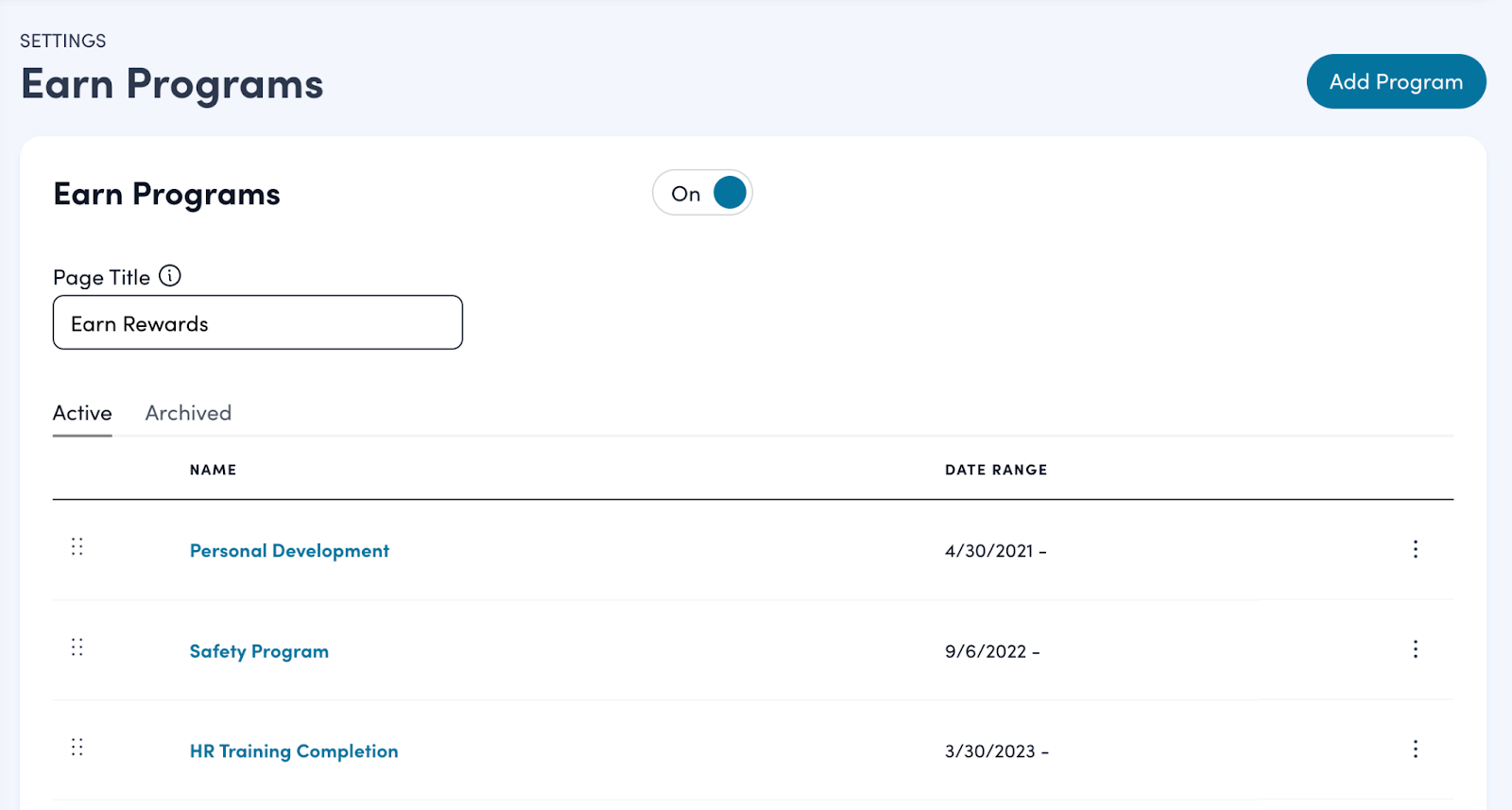Click the info icon beside Page Title

coord(170,276)
